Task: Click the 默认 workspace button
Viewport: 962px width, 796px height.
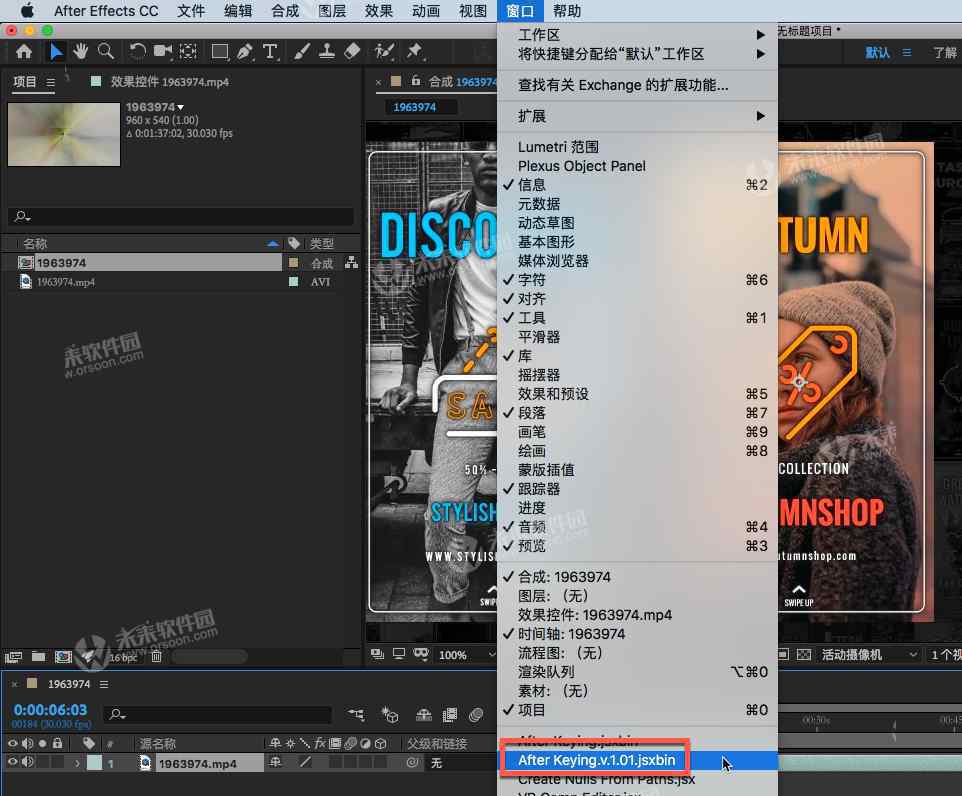Action: (877, 53)
